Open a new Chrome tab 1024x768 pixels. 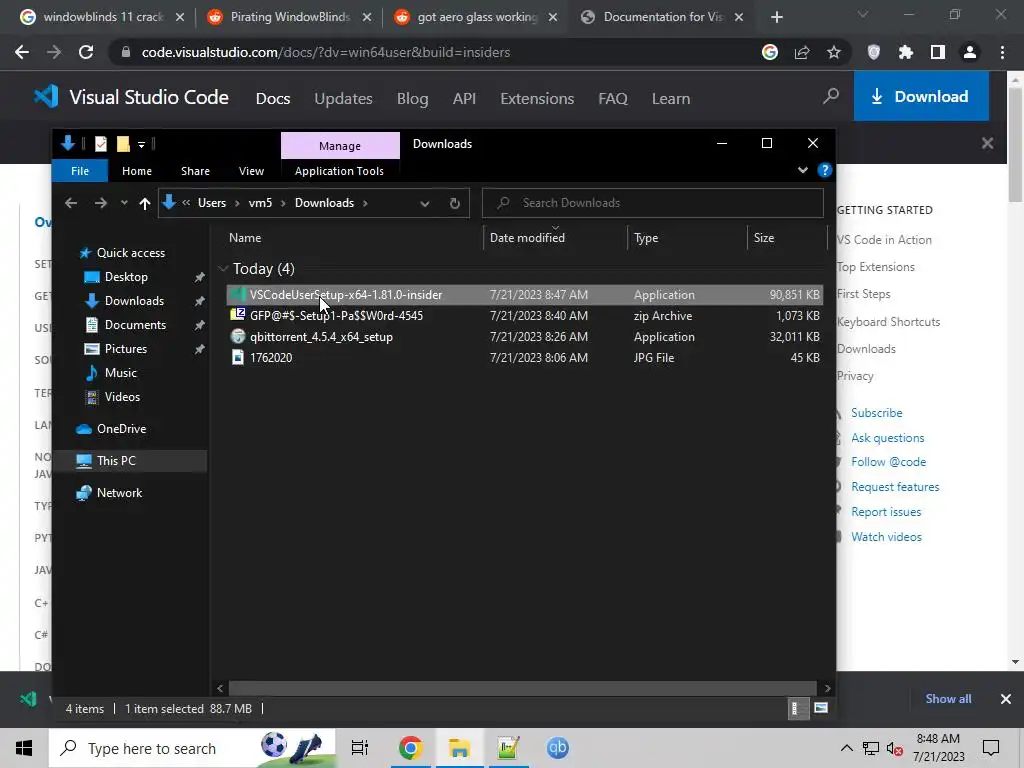(x=776, y=18)
